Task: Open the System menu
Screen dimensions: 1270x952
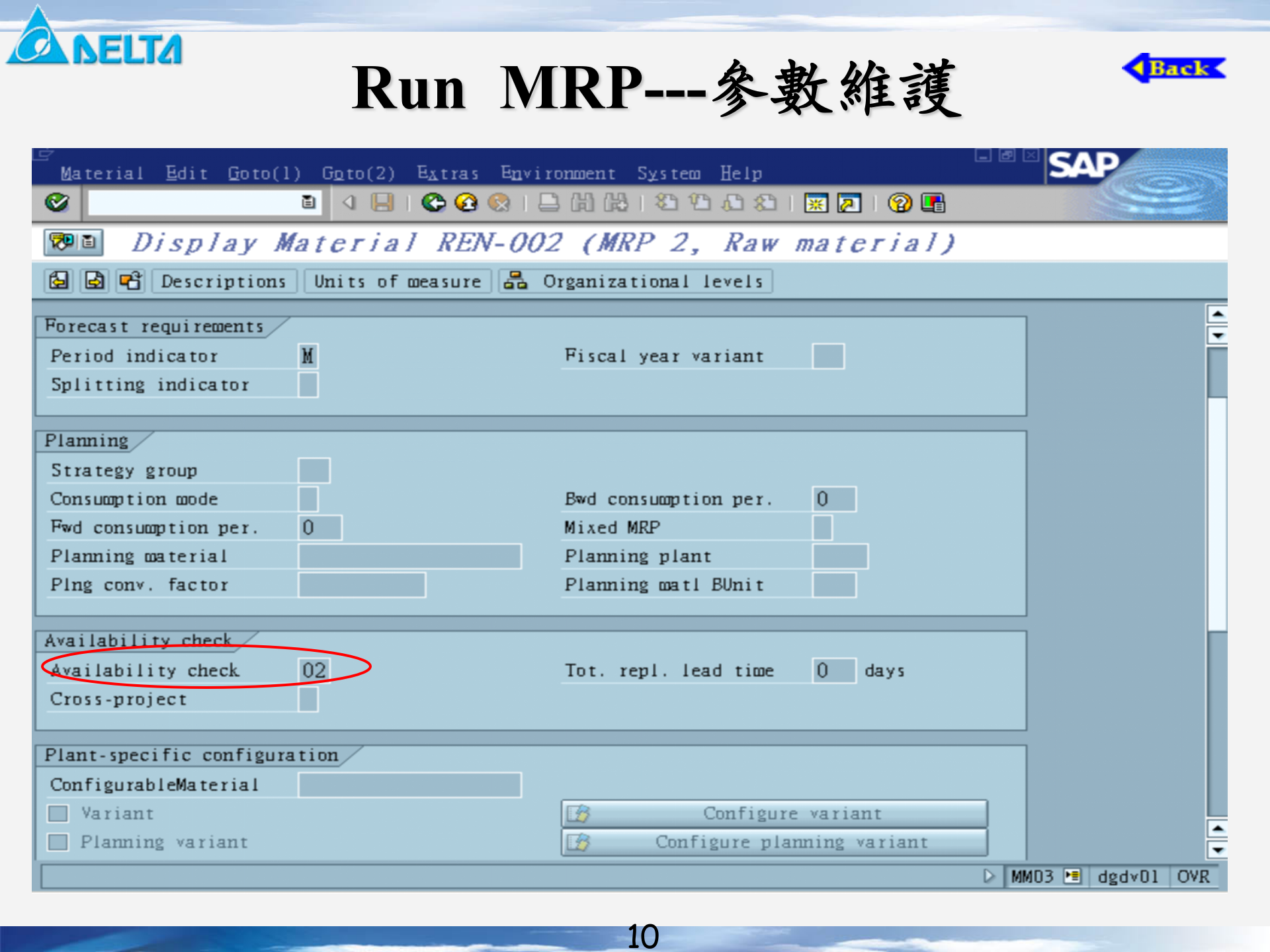Action: (x=668, y=173)
